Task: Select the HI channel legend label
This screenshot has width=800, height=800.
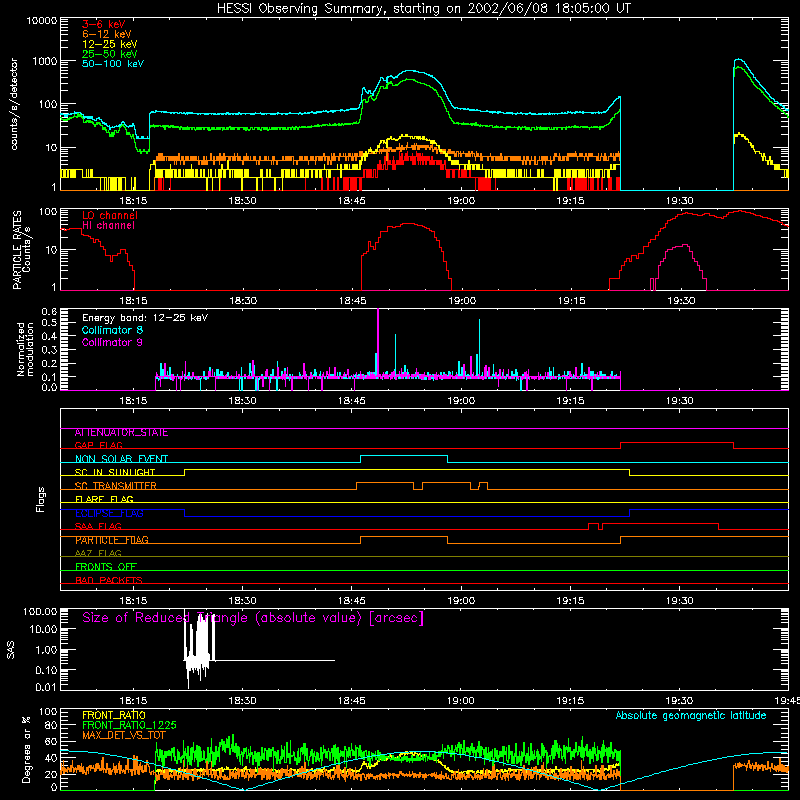Action: coord(108,226)
